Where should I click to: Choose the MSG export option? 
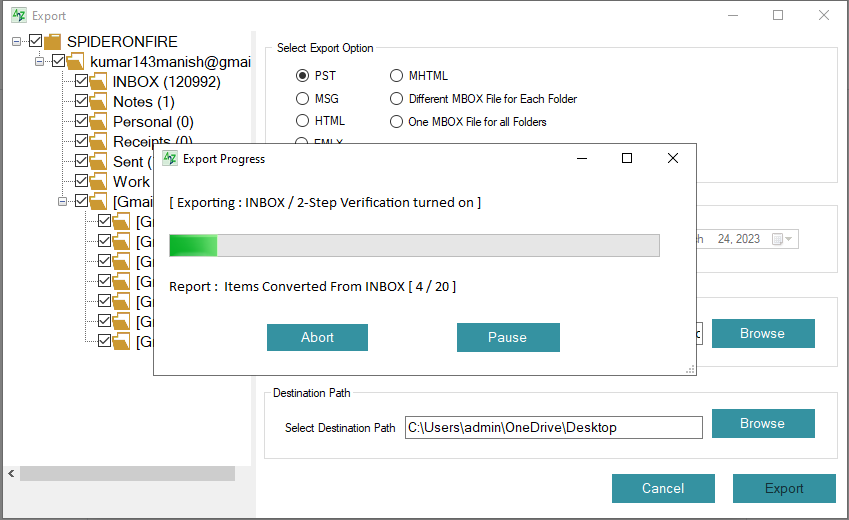pos(303,98)
